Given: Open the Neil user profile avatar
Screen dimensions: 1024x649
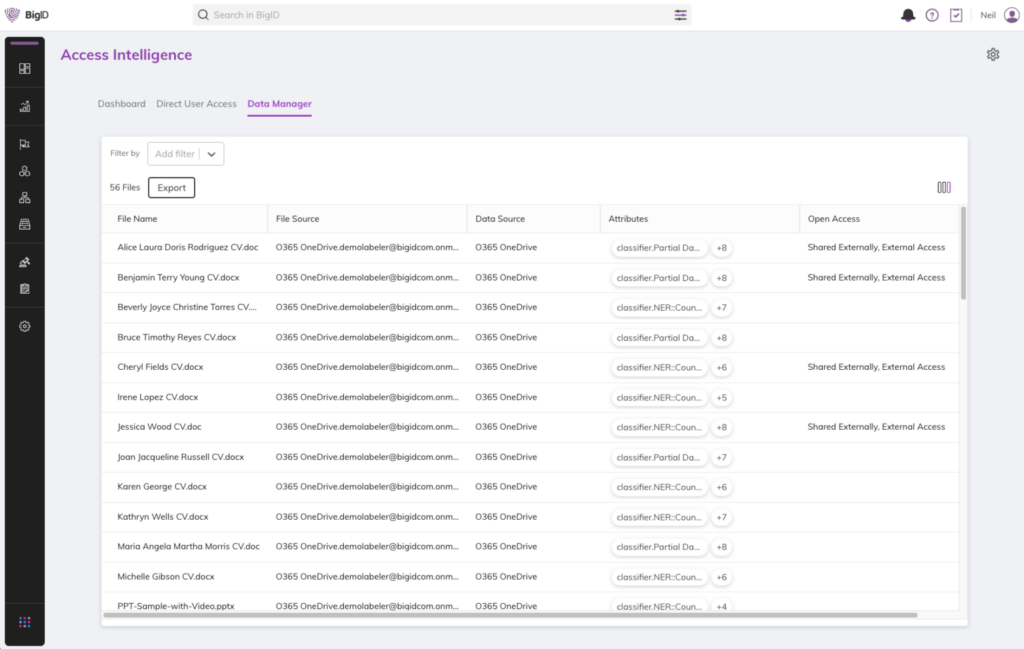Looking at the screenshot, I should (x=1012, y=15).
